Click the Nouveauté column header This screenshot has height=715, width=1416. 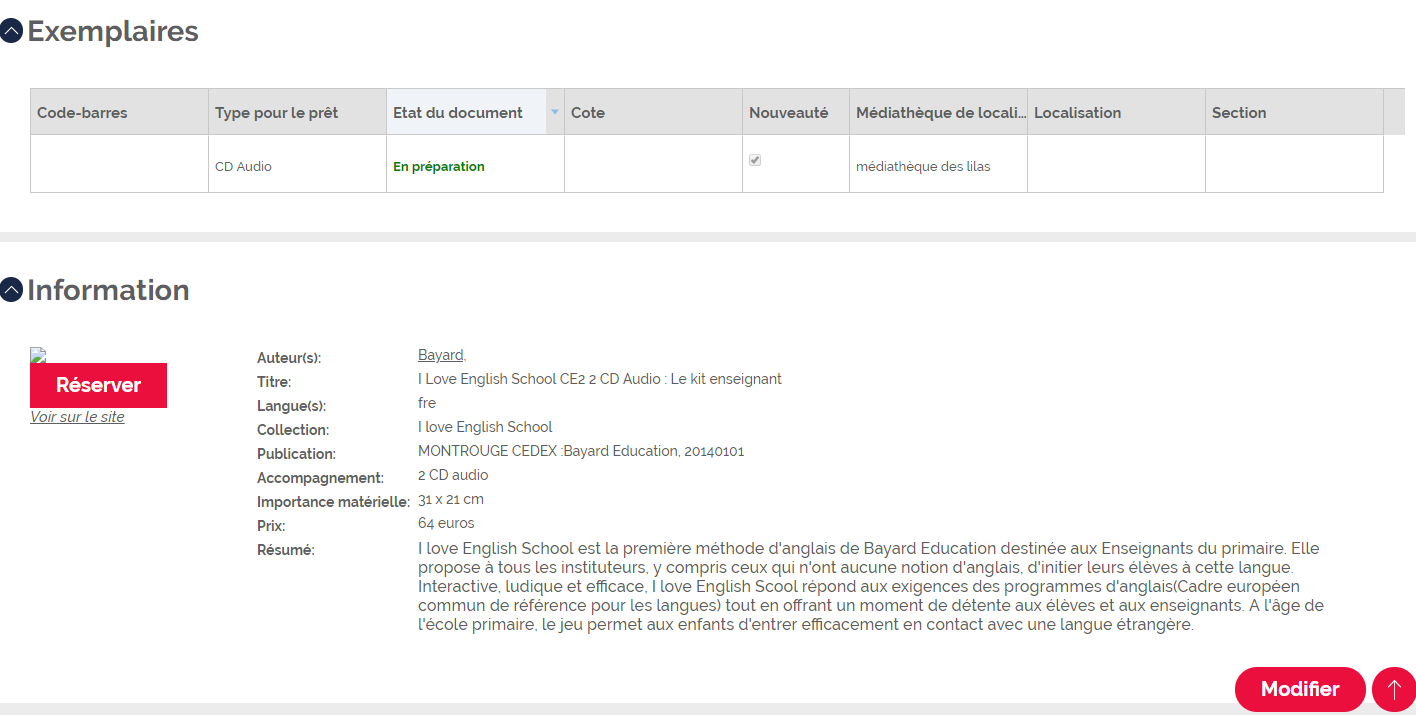795,112
